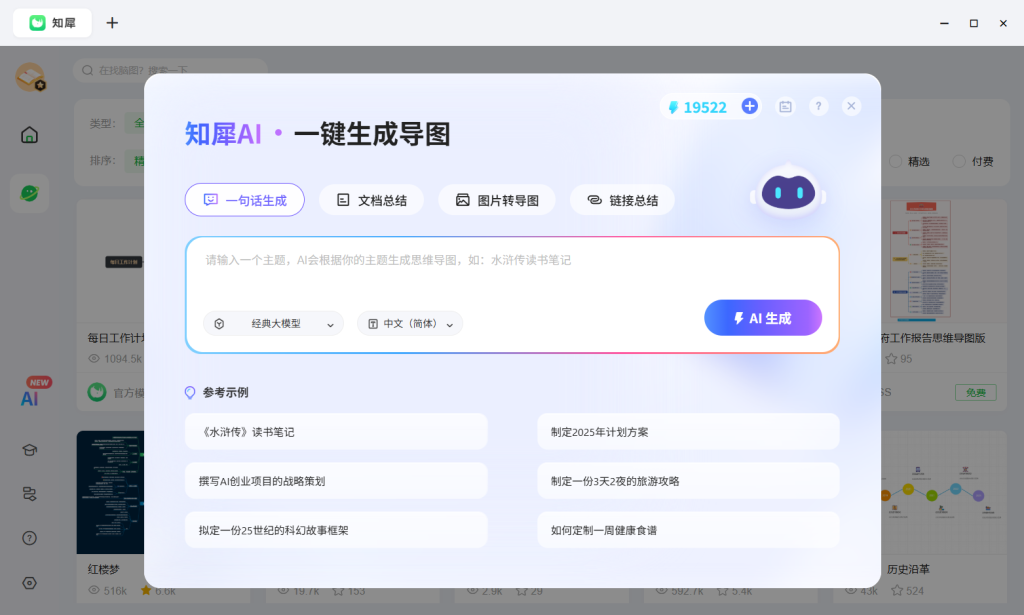This screenshot has height=615, width=1024.
Task: Click the AI 生成 button
Action: tap(763, 318)
